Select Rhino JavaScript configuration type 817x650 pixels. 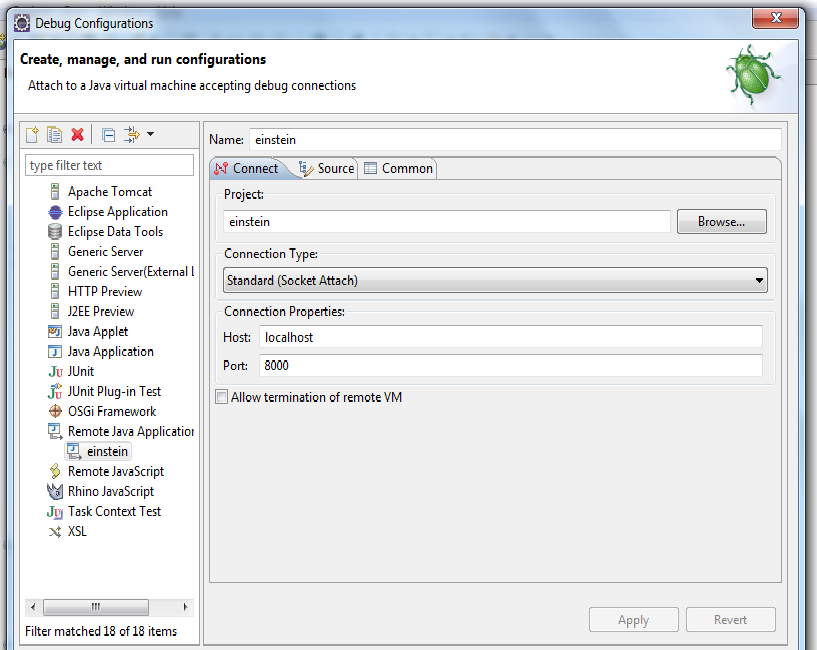111,492
